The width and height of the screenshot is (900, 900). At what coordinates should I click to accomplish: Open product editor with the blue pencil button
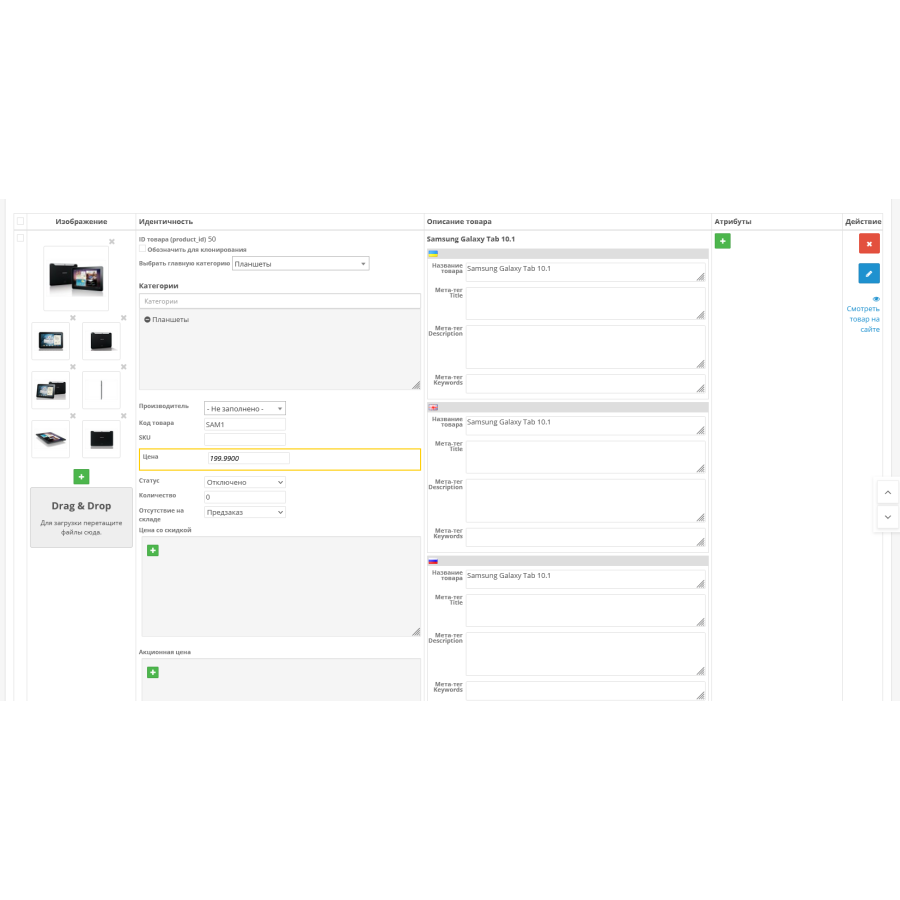pyautogui.click(x=869, y=273)
